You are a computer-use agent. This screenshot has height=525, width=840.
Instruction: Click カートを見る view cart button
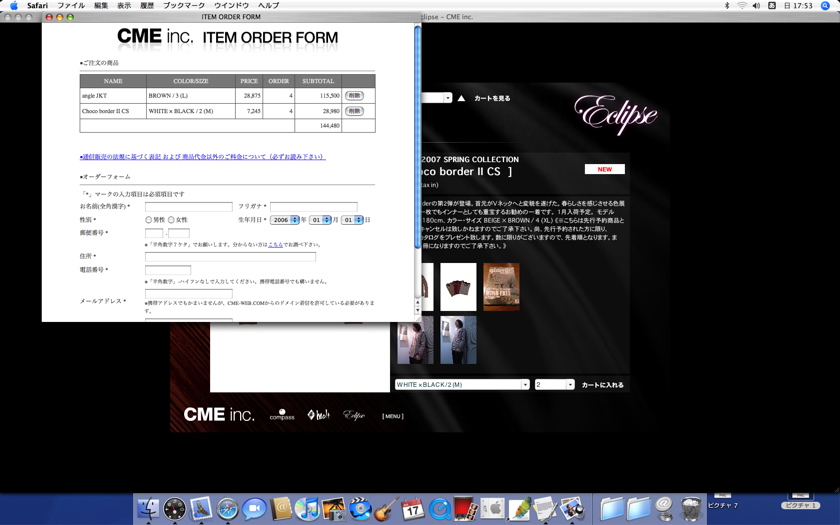492,98
